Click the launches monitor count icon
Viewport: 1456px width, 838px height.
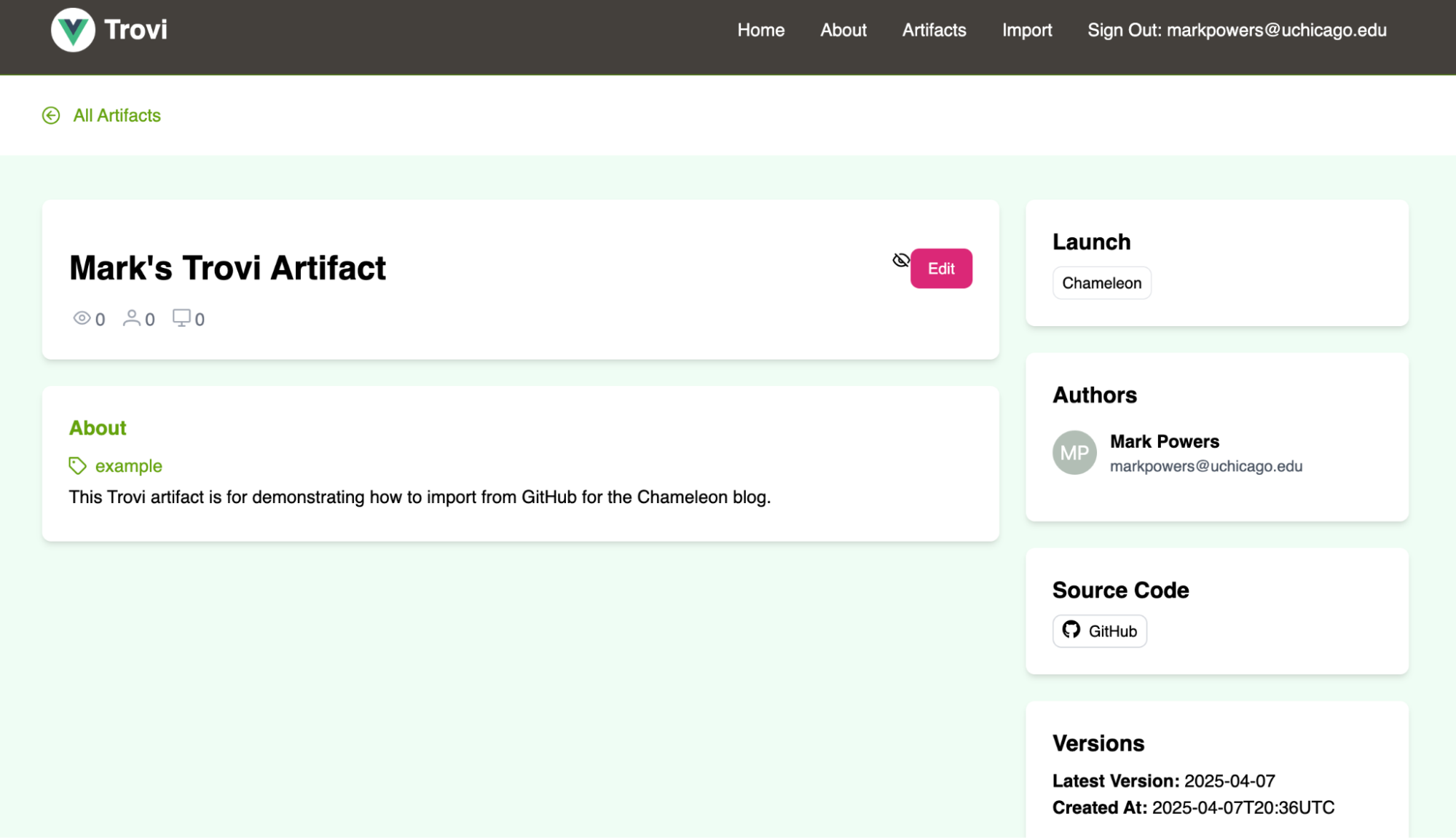click(181, 318)
